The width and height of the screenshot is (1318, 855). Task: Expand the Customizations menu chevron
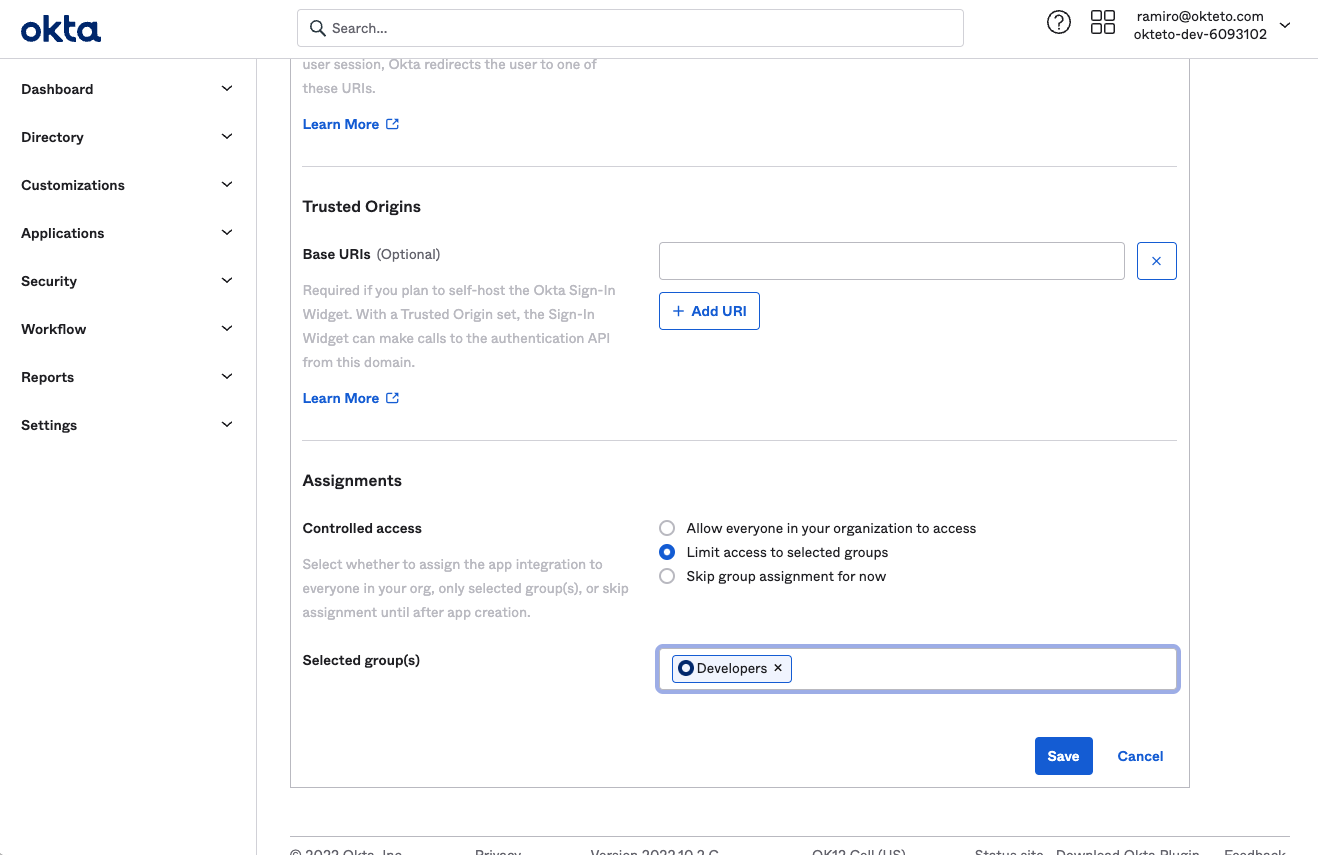(x=227, y=185)
